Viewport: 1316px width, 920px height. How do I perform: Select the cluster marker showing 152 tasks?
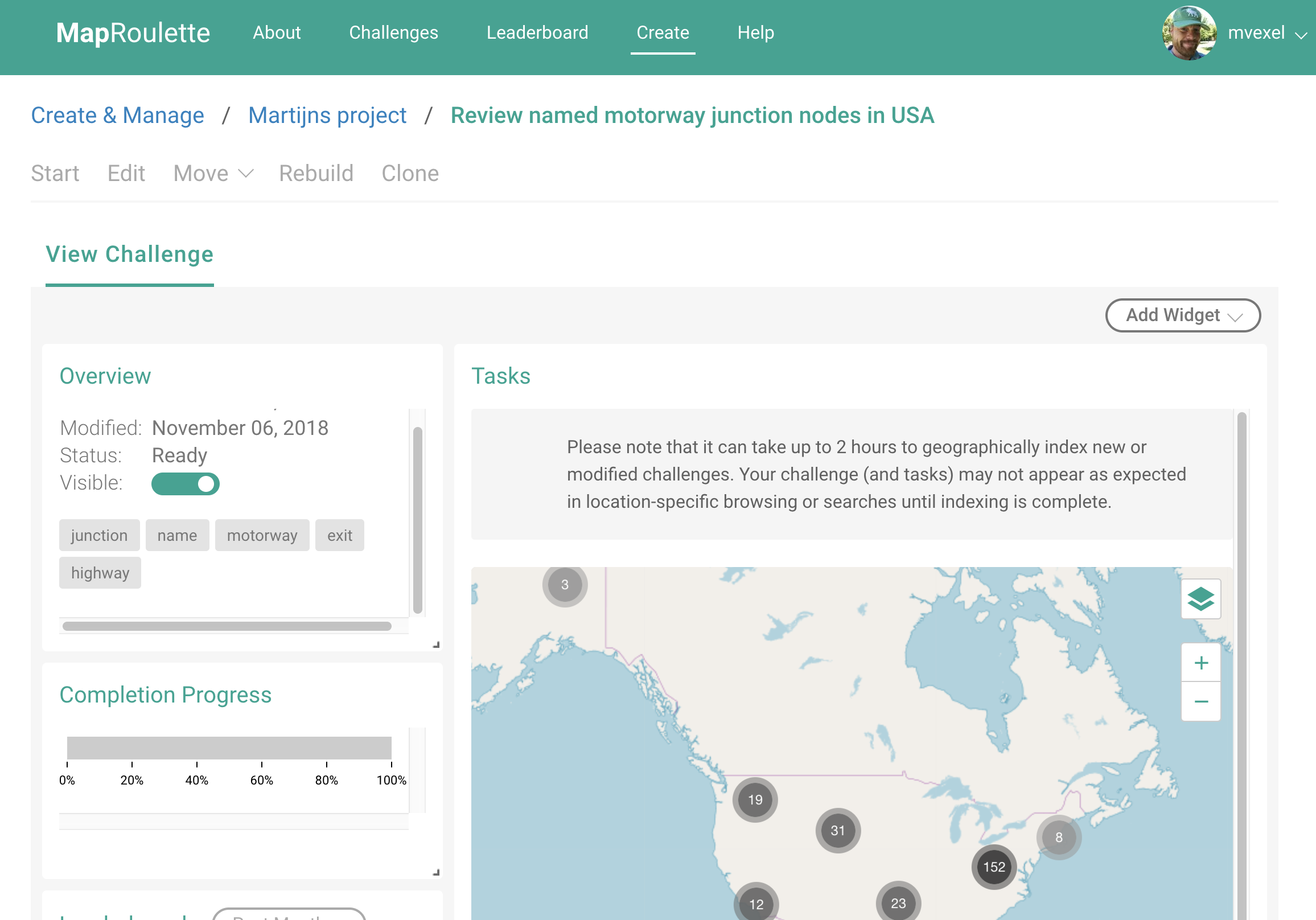click(993, 866)
